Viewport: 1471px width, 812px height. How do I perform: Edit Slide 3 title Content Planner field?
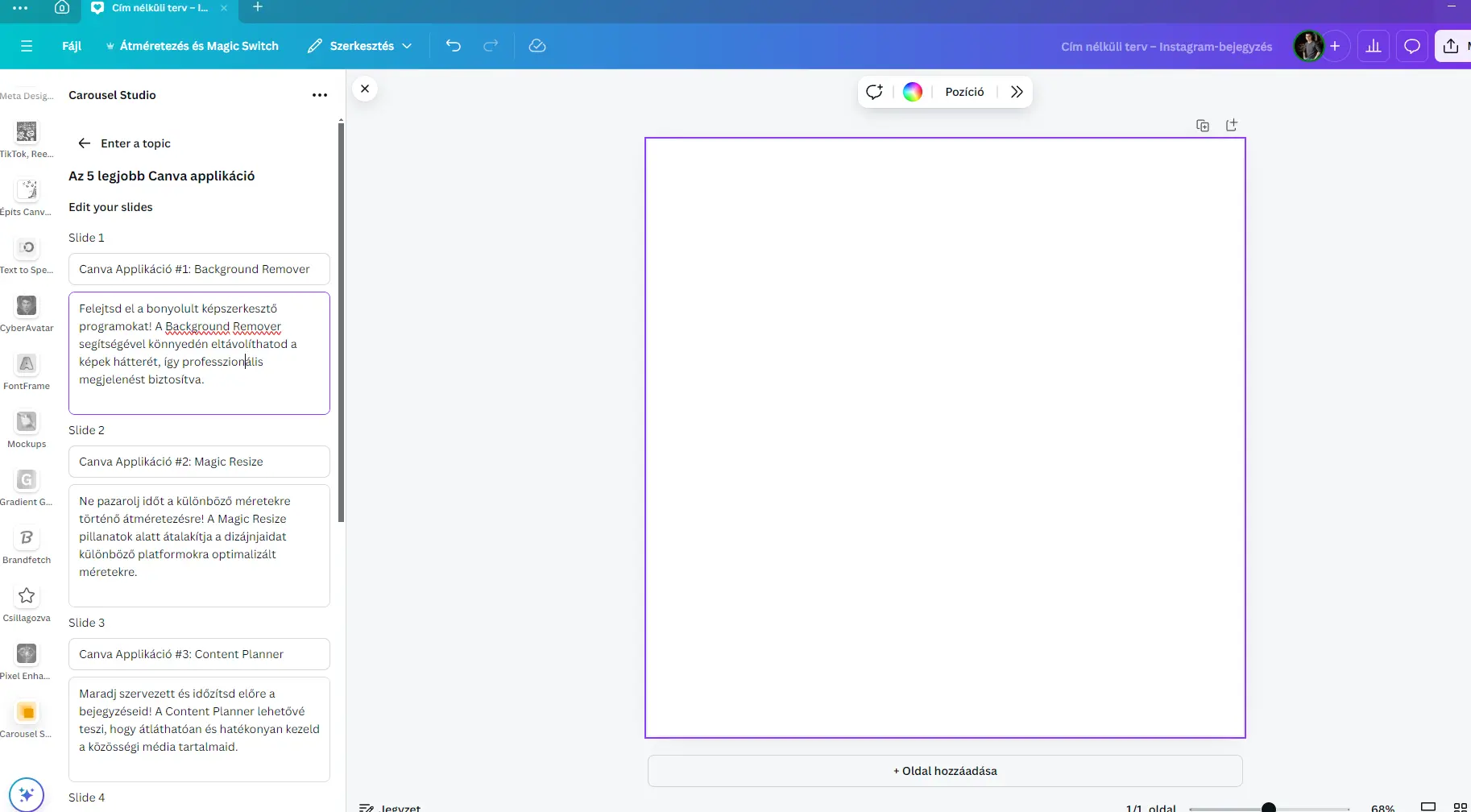coord(199,654)
